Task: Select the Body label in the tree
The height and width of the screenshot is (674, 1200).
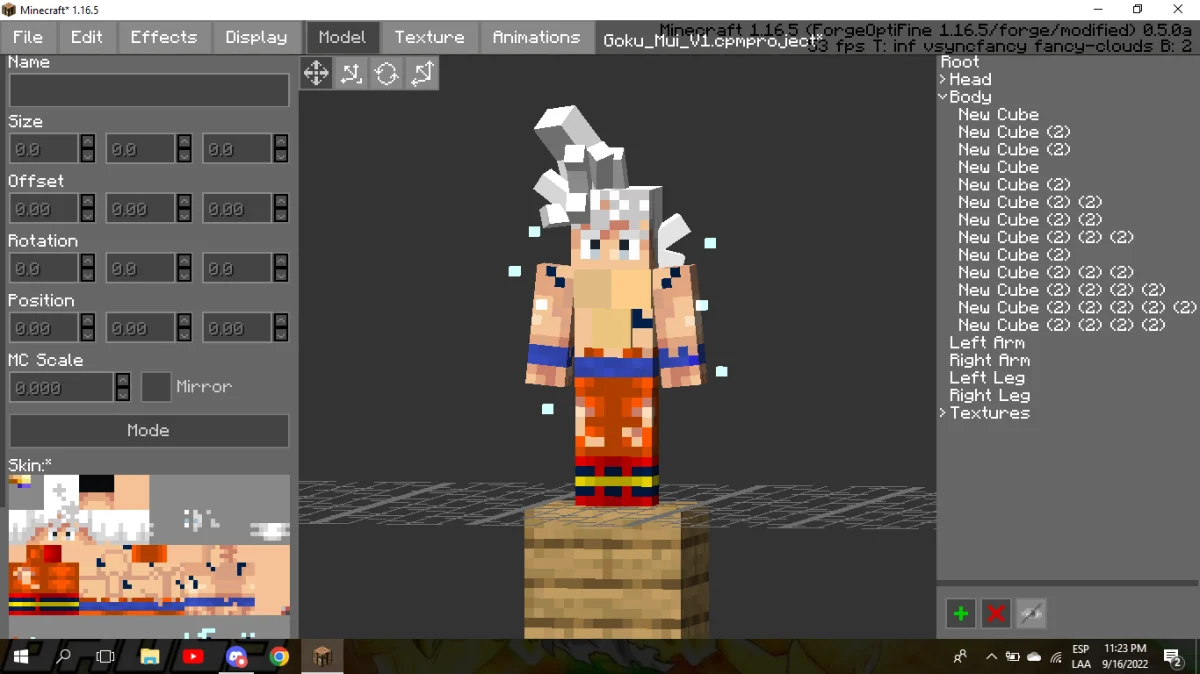Action: tap(970, 97)
